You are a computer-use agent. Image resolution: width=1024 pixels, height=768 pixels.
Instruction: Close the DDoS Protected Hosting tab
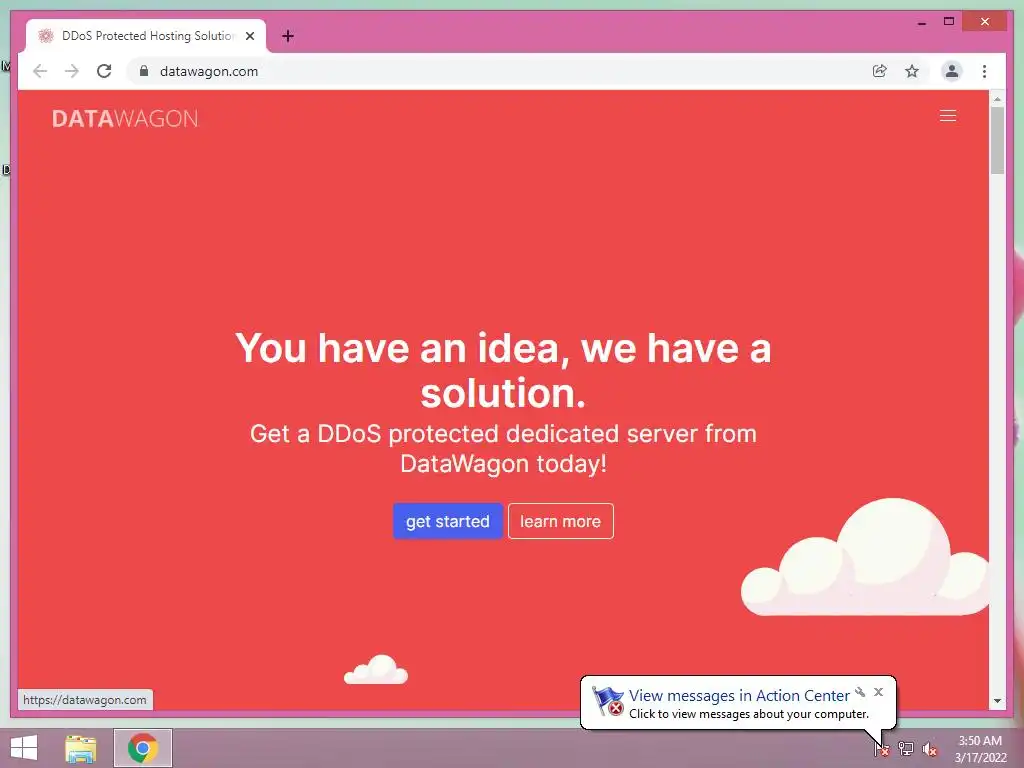click(250, 36)
